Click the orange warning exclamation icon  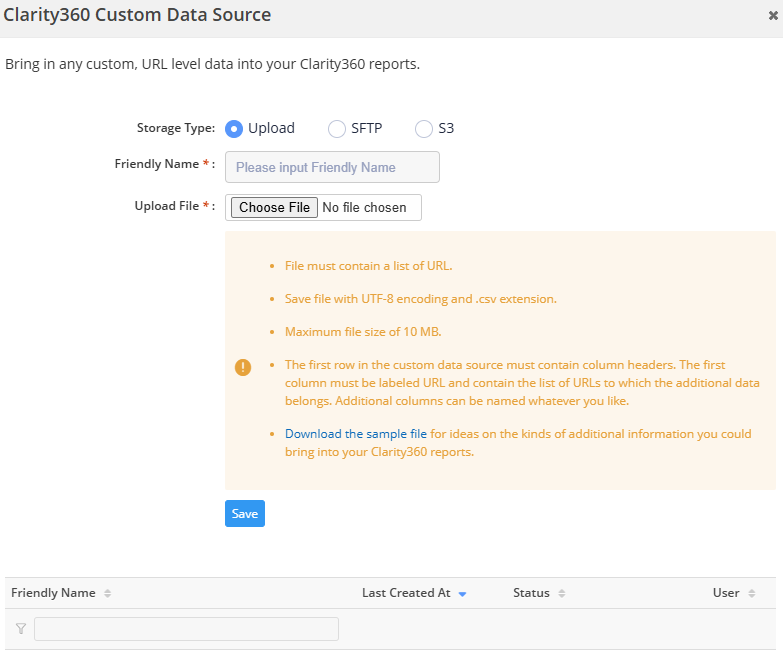click(243, 367)
